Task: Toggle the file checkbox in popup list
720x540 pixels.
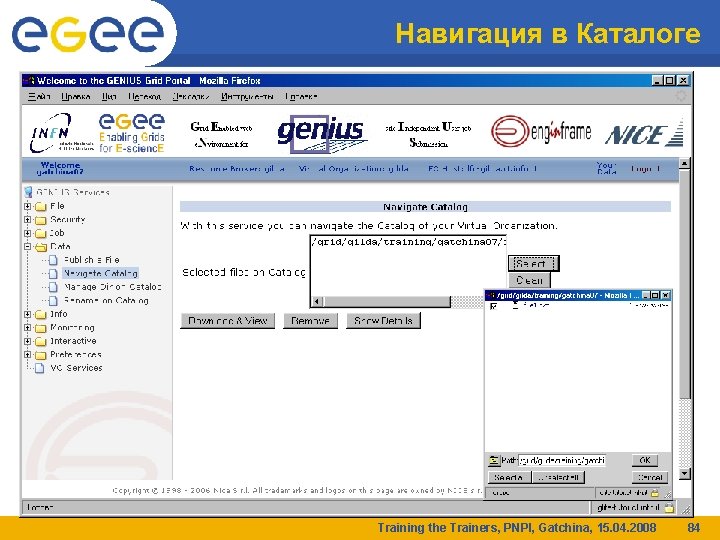Action: 494,306
